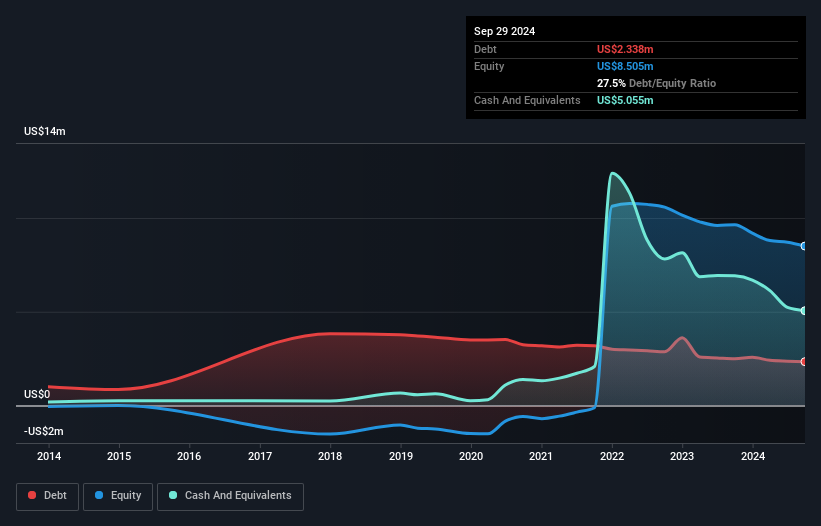Click the teal Cash legend dot

[173, 495]
